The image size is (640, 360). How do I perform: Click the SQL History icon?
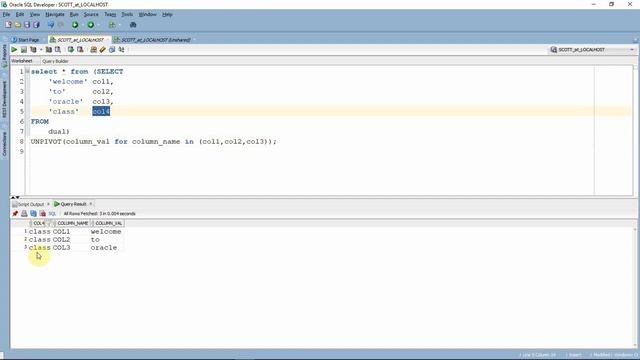pos(112,50)
